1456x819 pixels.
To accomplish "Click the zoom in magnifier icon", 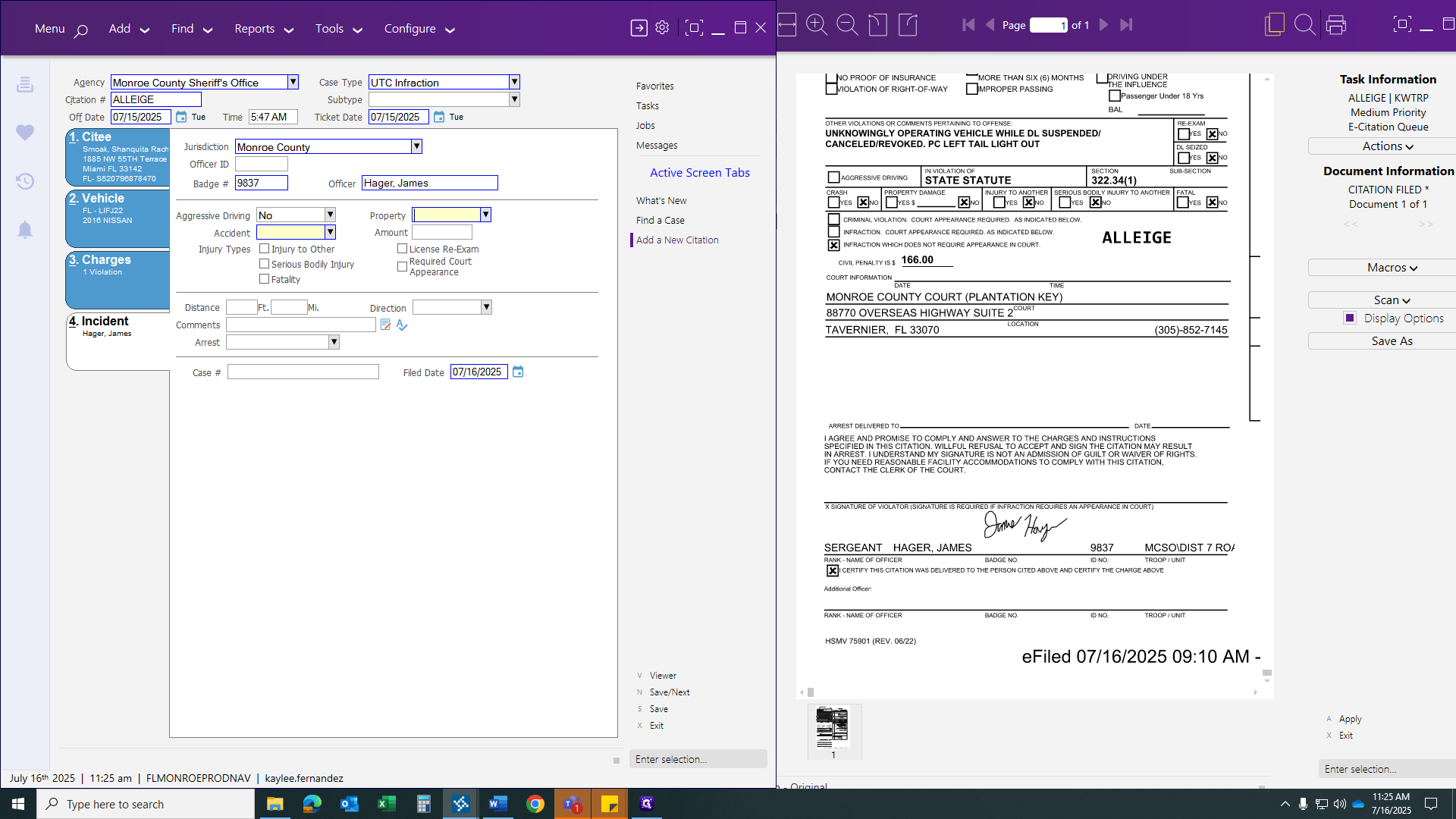I will (x=816, y=25).
